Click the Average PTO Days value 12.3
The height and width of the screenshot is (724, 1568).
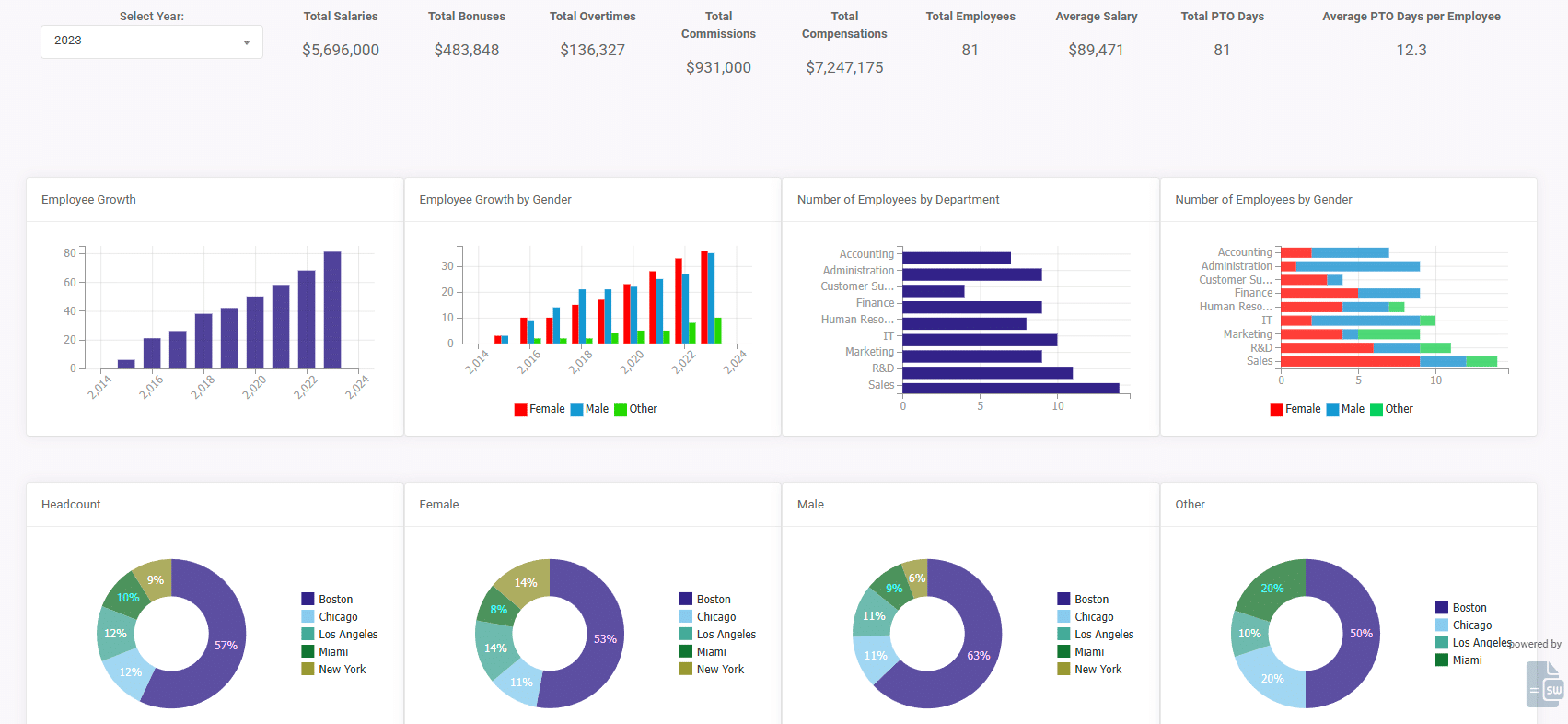1411,51
